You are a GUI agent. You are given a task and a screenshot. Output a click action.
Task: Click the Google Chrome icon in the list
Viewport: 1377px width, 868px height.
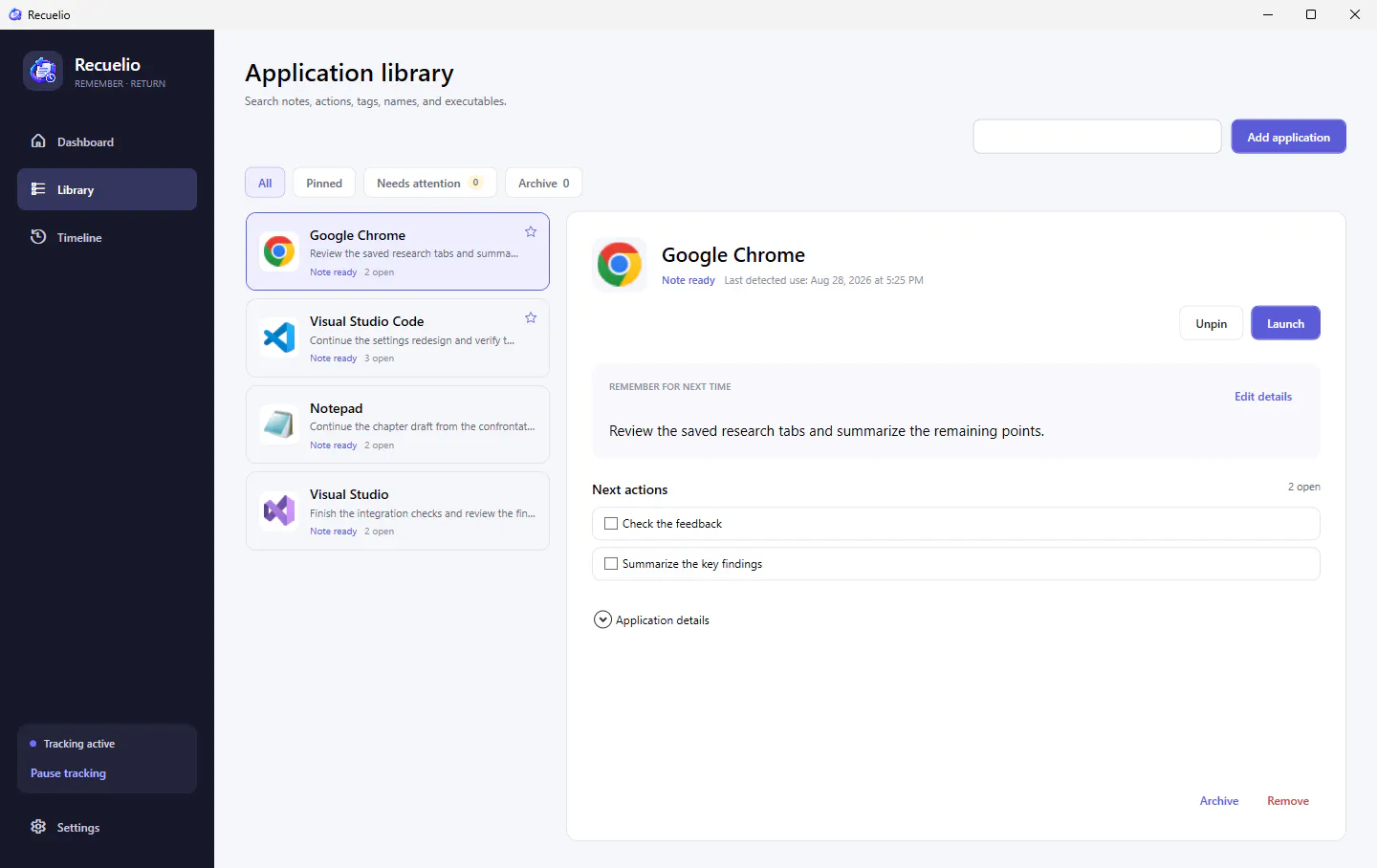click(x=279, y=251)
